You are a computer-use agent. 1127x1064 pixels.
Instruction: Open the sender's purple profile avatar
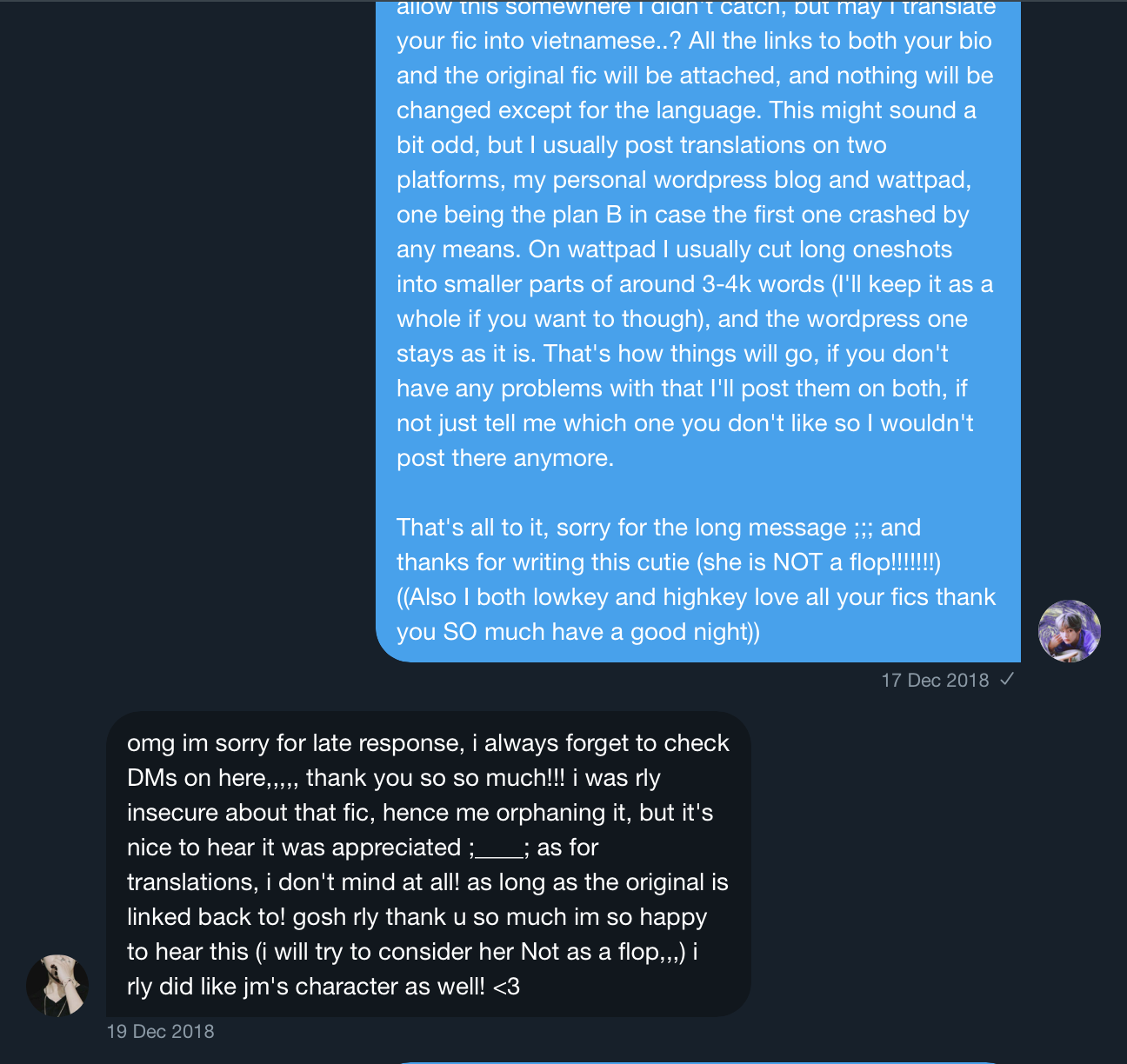1070,631
